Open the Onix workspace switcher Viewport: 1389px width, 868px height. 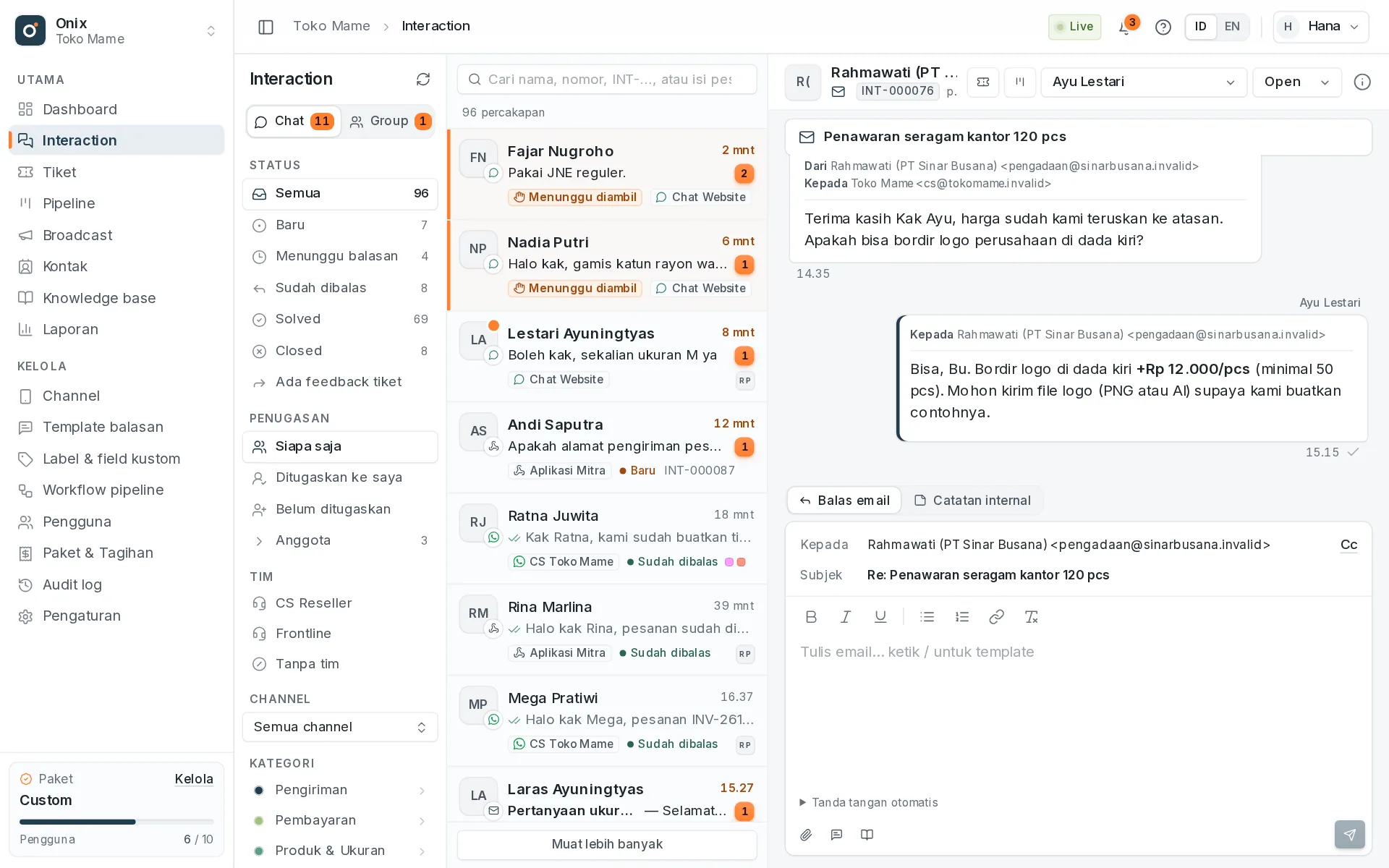point(116,30)
